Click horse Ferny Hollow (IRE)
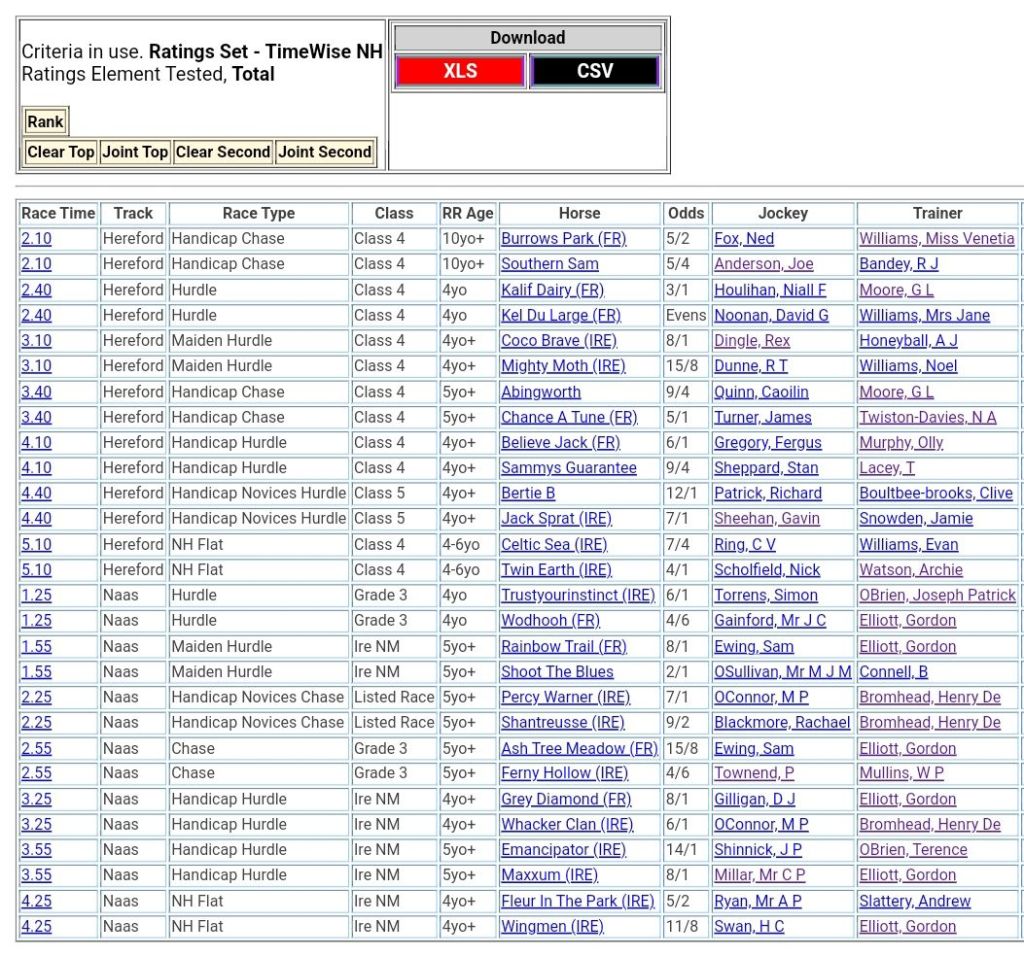 [x=564, y=773]
